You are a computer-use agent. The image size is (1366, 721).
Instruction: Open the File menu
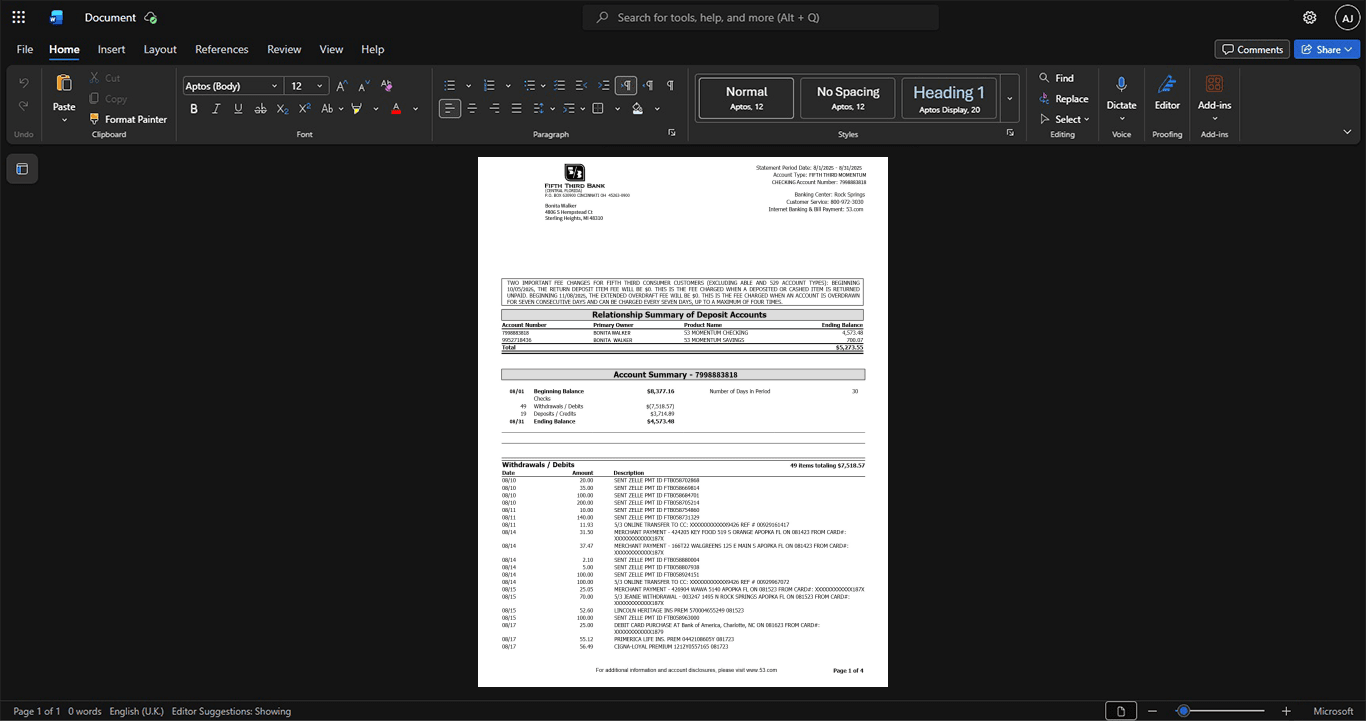tap(25, 49)
